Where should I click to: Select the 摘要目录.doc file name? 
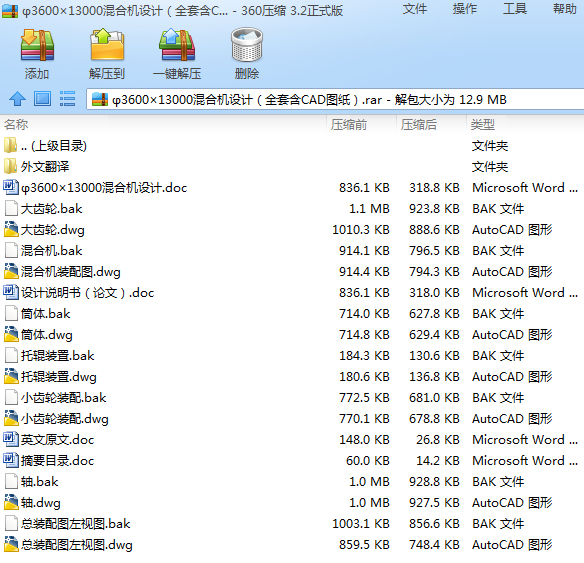[57, 461]
